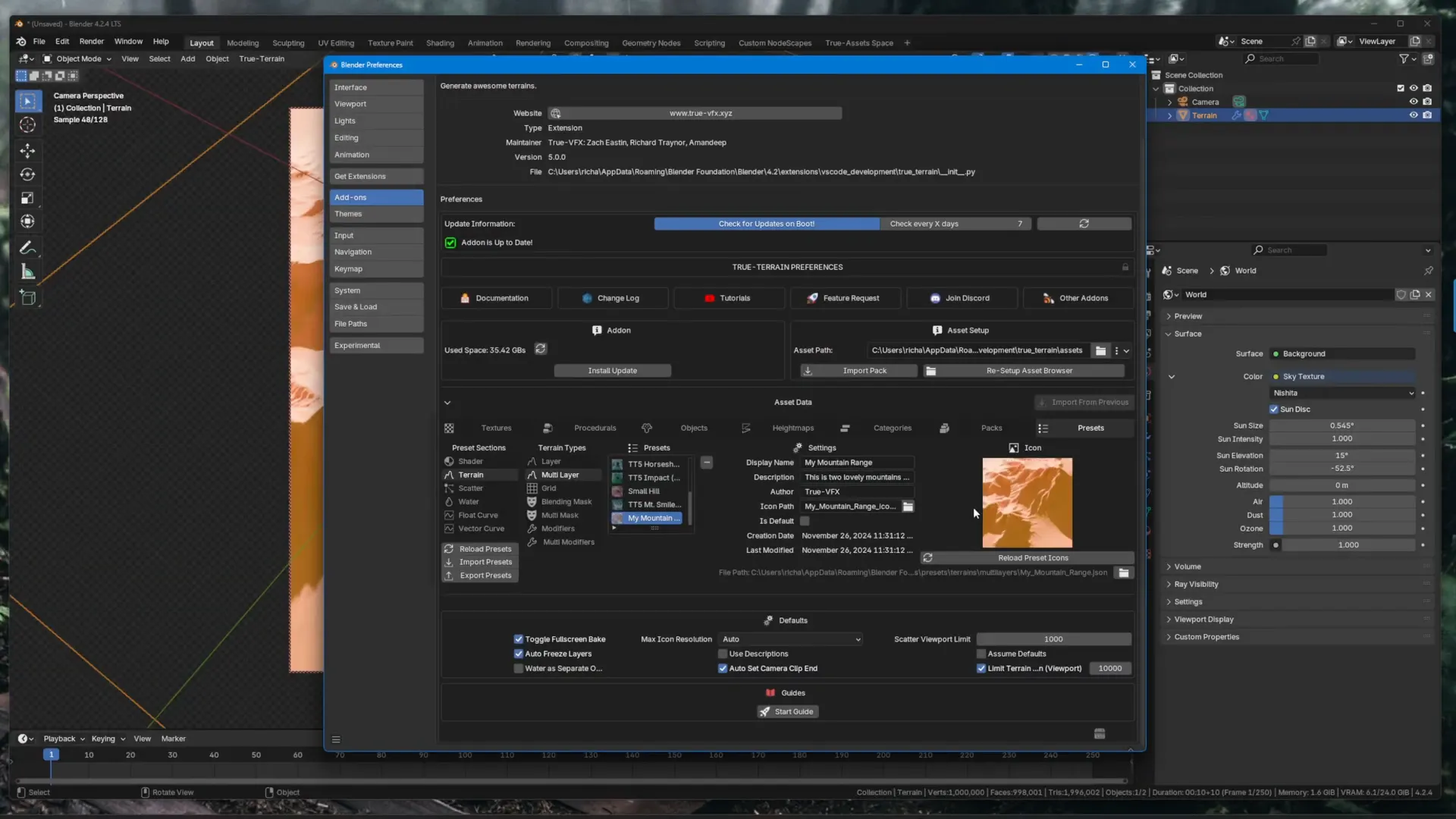The width and height of the screenshot is (1456, 819).
Task: Open the Max Icon Resolution dropdown
Action: 791,639
